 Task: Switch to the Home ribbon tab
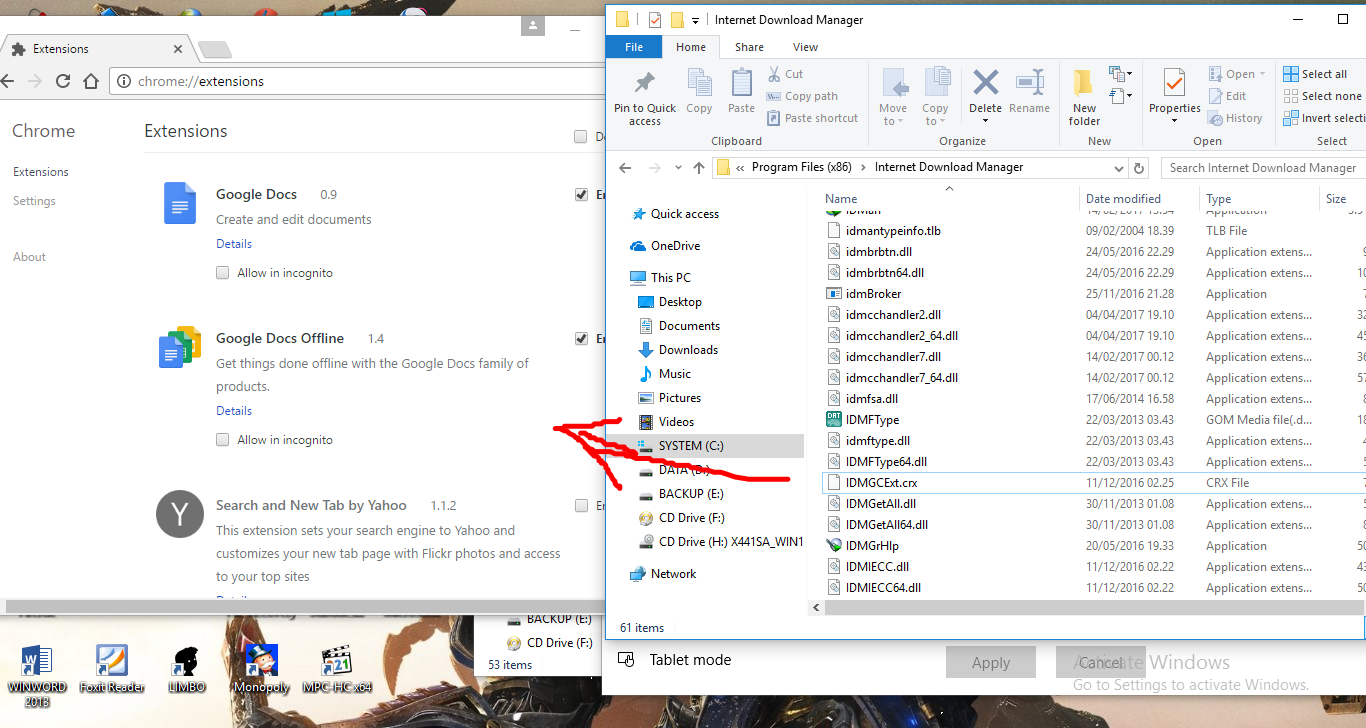691,47
